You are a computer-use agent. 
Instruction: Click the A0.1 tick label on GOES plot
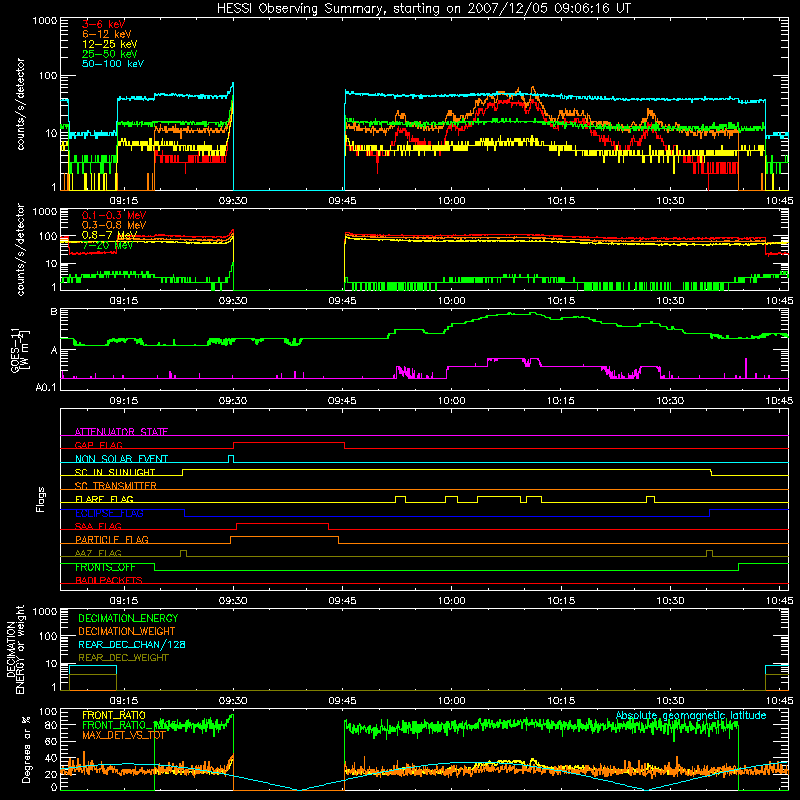coord(46,388)
